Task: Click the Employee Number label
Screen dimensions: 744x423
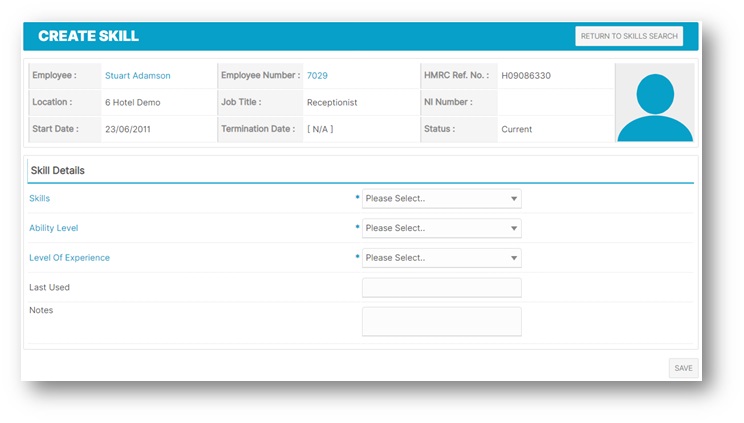Action: click(x=260, y=75)
